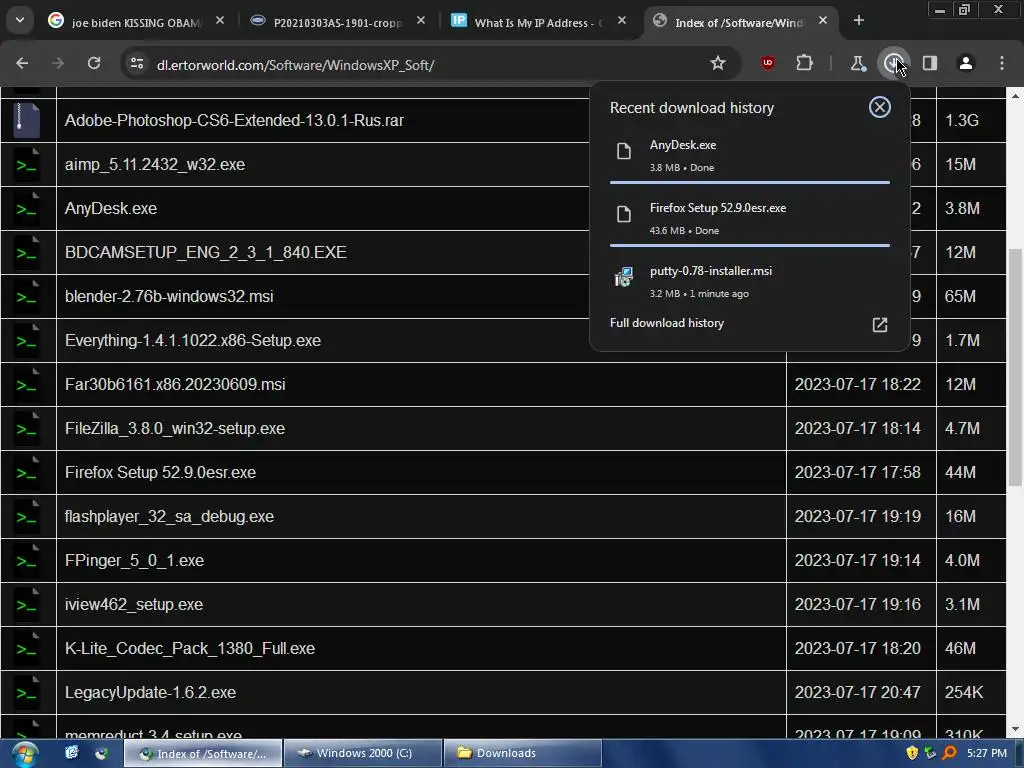
Task: Bookmark this page with the star icon
Action: pos(718,63)
